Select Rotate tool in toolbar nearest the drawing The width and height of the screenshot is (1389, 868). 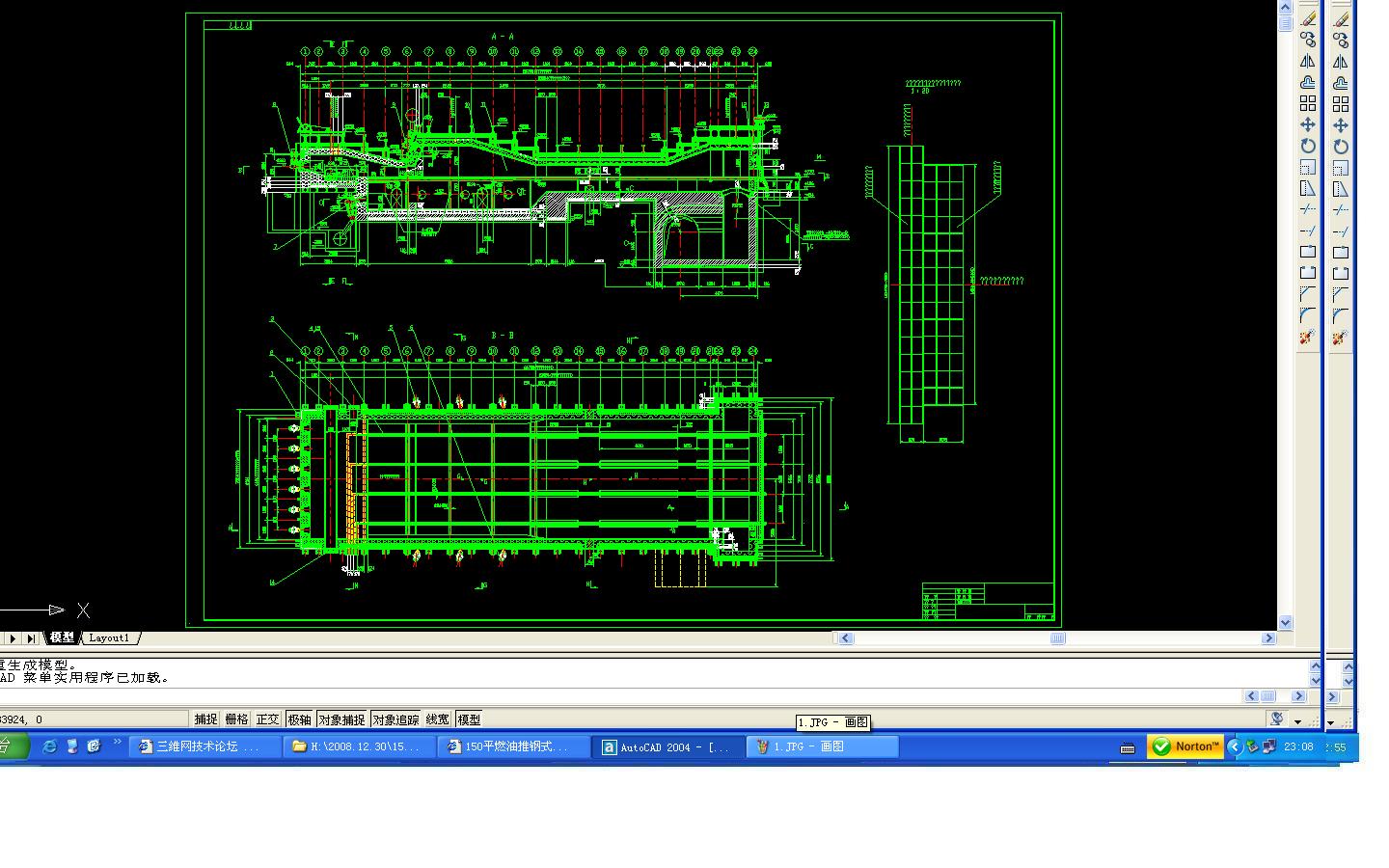[1308, 146]
